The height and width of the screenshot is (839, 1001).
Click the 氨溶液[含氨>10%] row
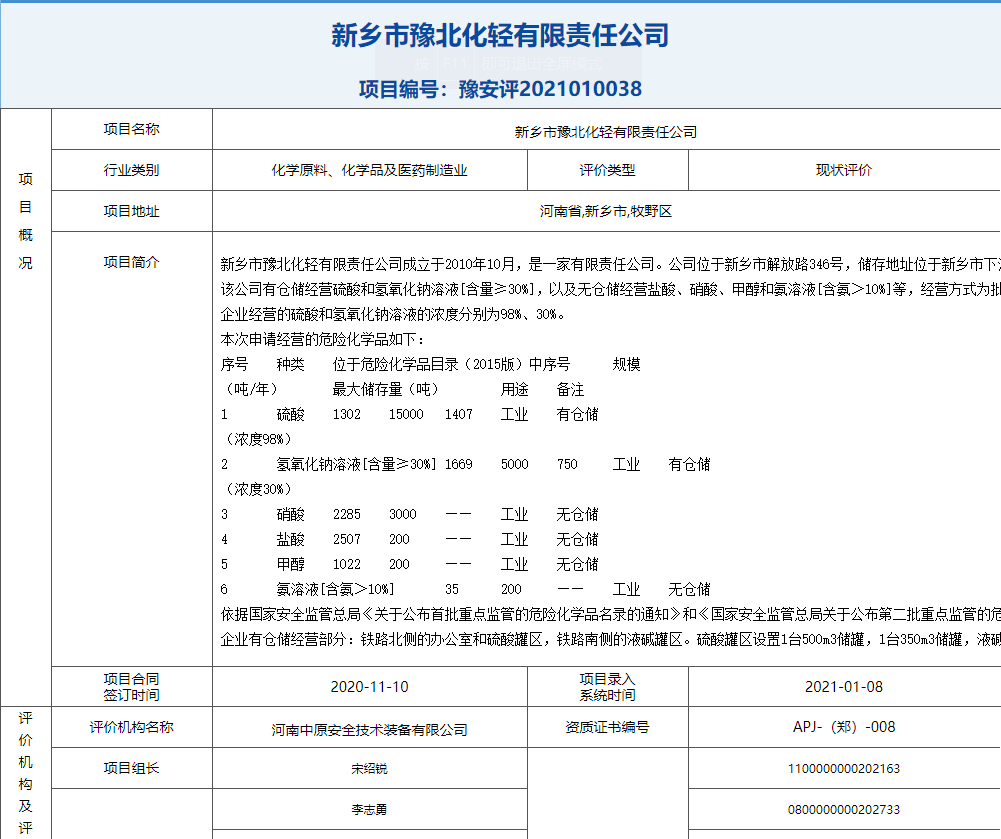click(x=465, y=589)
